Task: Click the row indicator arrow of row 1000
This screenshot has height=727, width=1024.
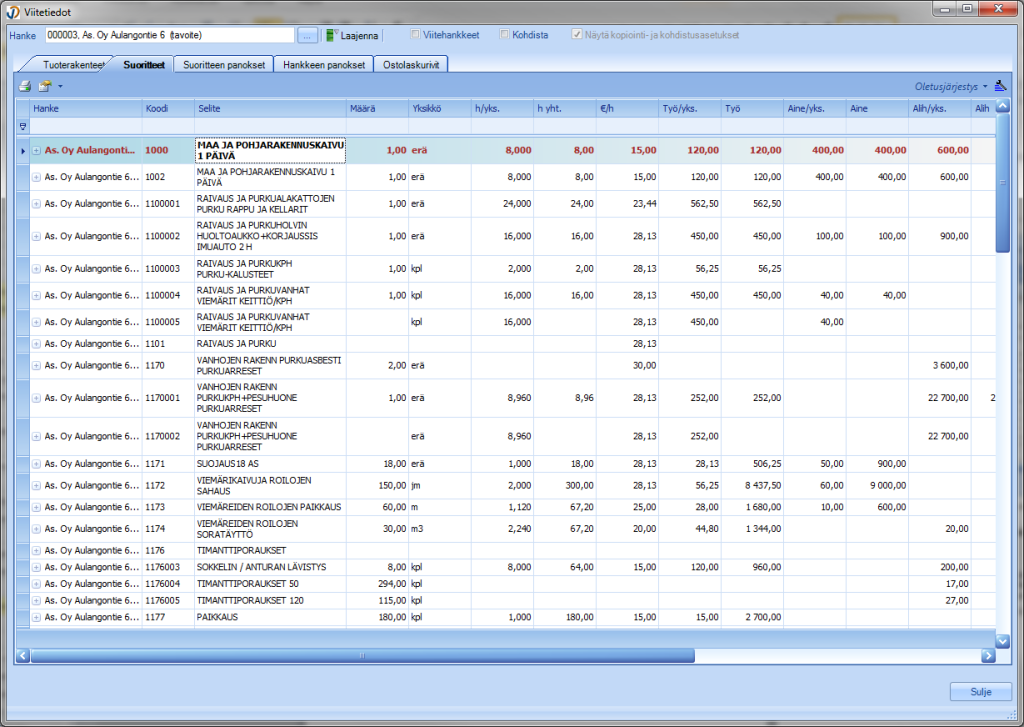Action: 23,151
